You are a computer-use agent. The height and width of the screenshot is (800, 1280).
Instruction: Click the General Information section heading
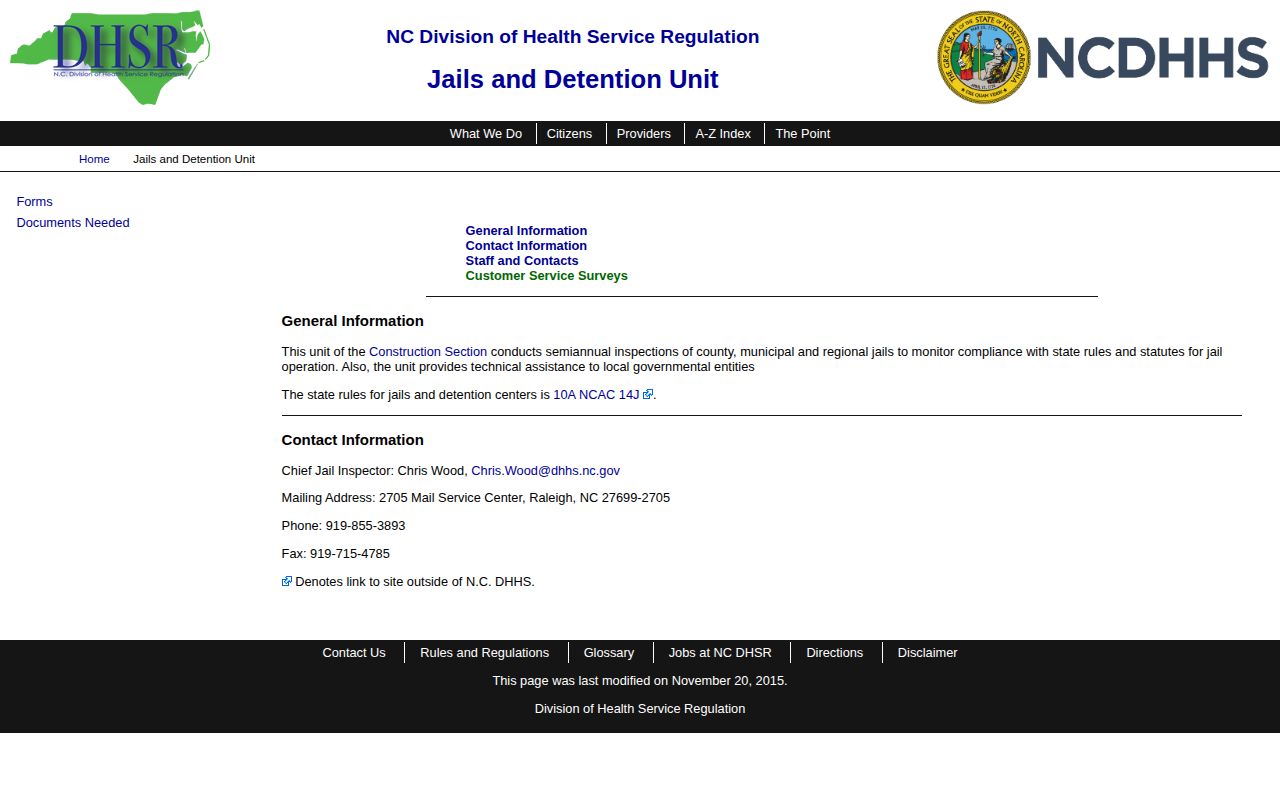[x=353, y=321]
